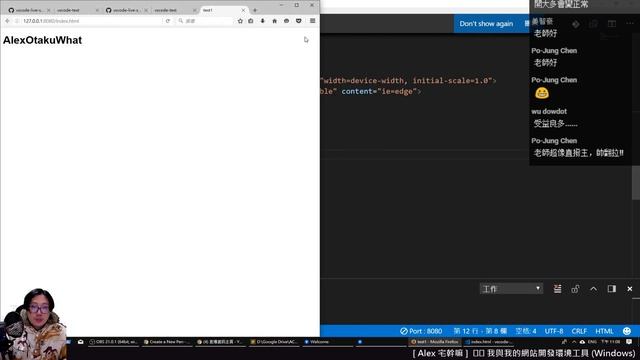
Task: Open Create a New Pen taskbar item
Action: click(x=167, y=342)
